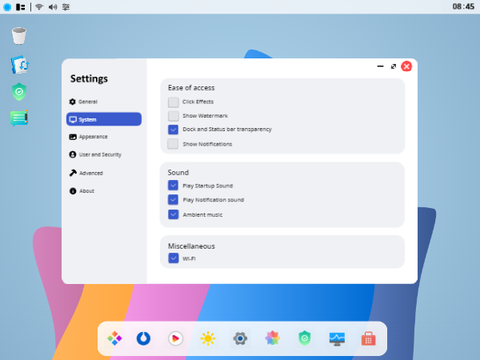Open the green chat bubble desktop icon

(x=19, y=118)
